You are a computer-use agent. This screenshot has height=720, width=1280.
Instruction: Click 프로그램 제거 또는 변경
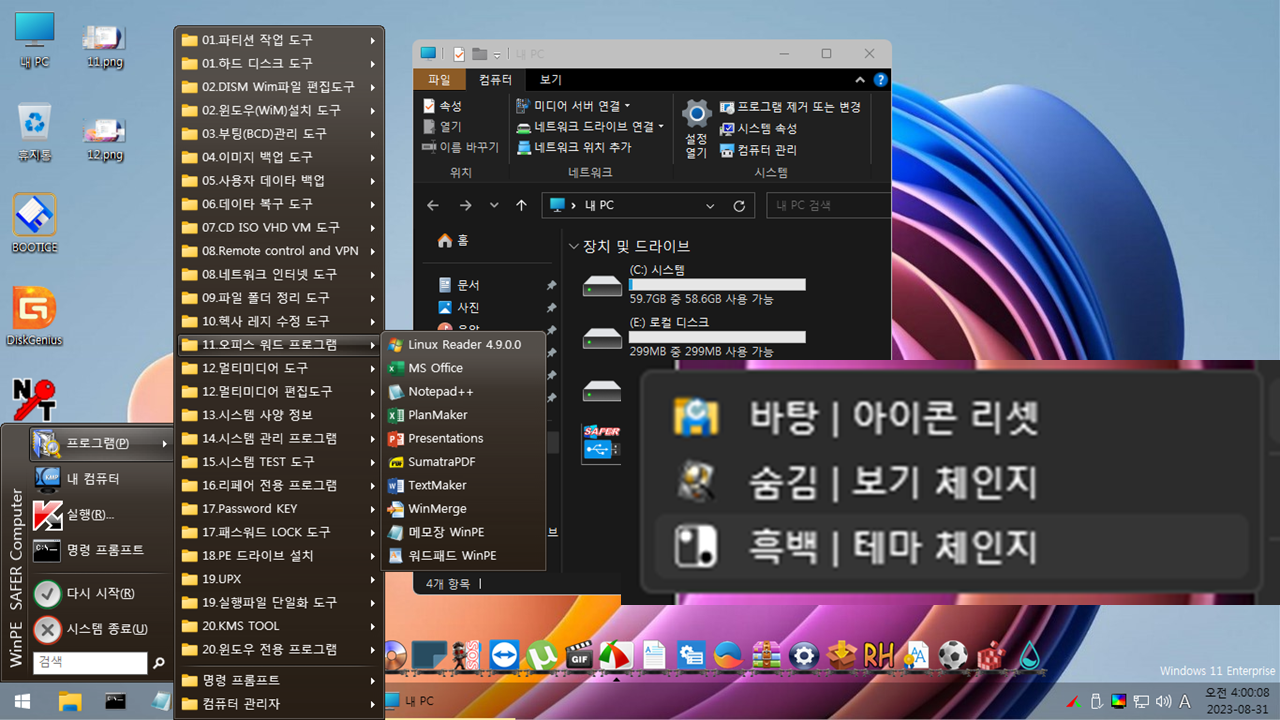click(x=791, y=107)
